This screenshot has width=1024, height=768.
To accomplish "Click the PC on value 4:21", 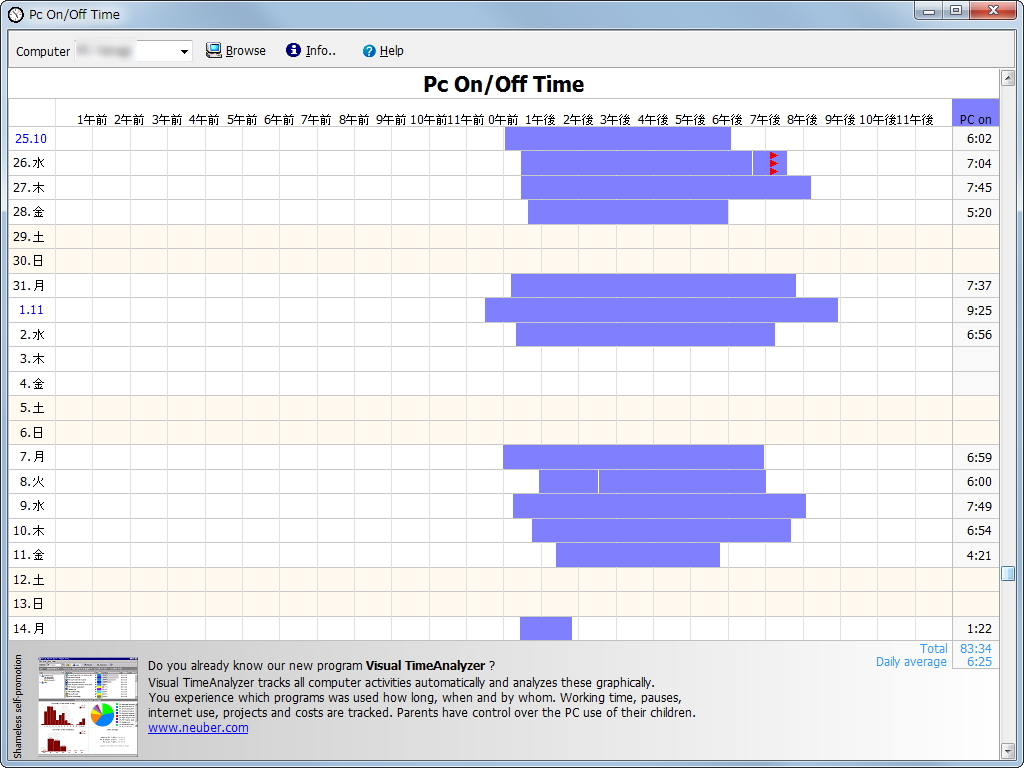I will point(979,555).
